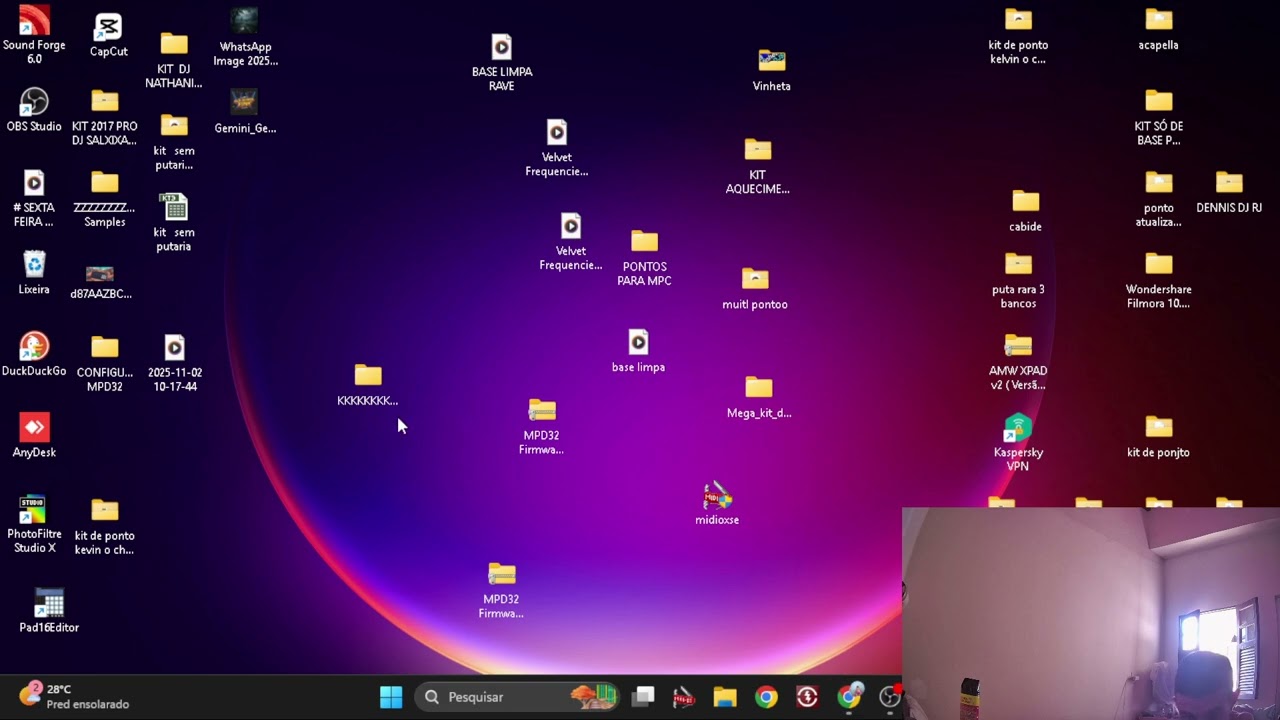Select the DENNIS DJ RJ folder

pos(1229,192)
